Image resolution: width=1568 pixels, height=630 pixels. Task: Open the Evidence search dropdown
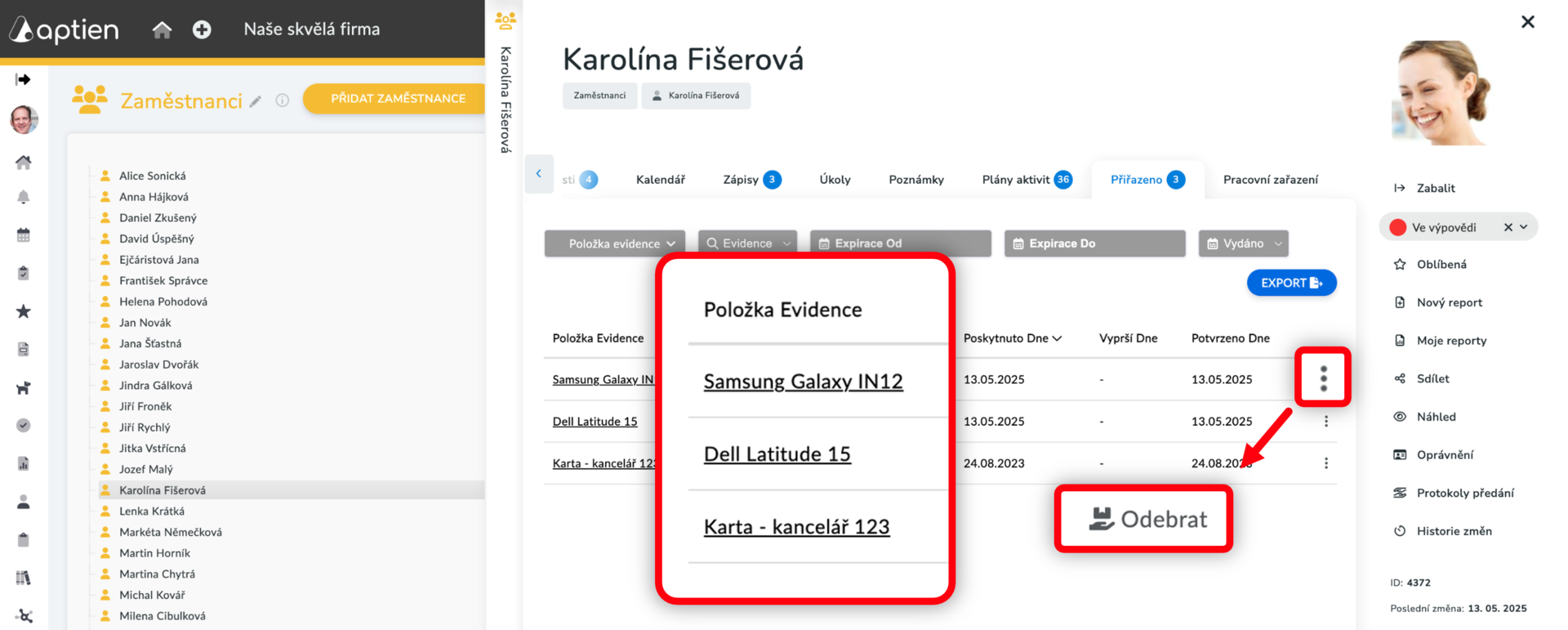(x=747, y=244)
